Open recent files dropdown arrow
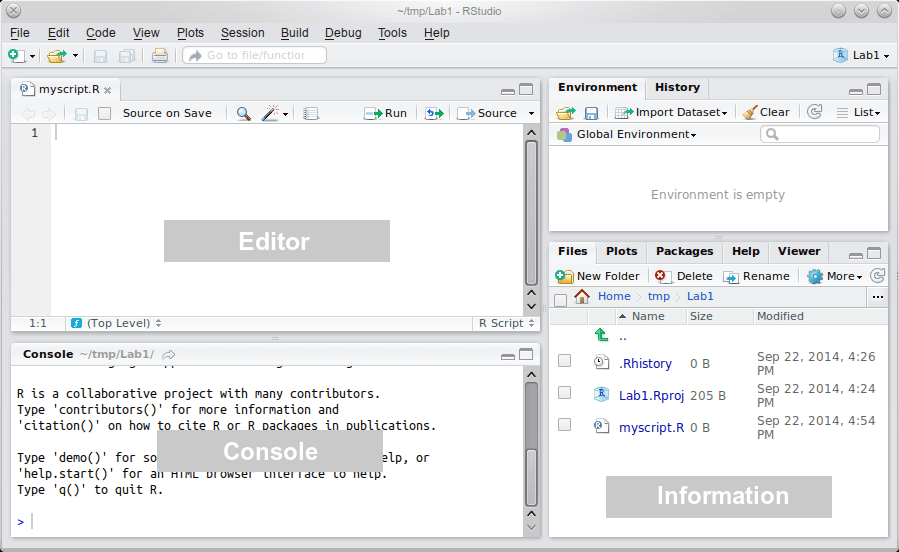 (x=75, y=56)
